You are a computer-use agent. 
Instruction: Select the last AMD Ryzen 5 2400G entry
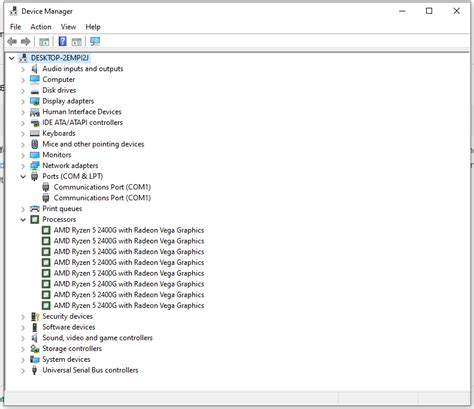click(129, 305)
